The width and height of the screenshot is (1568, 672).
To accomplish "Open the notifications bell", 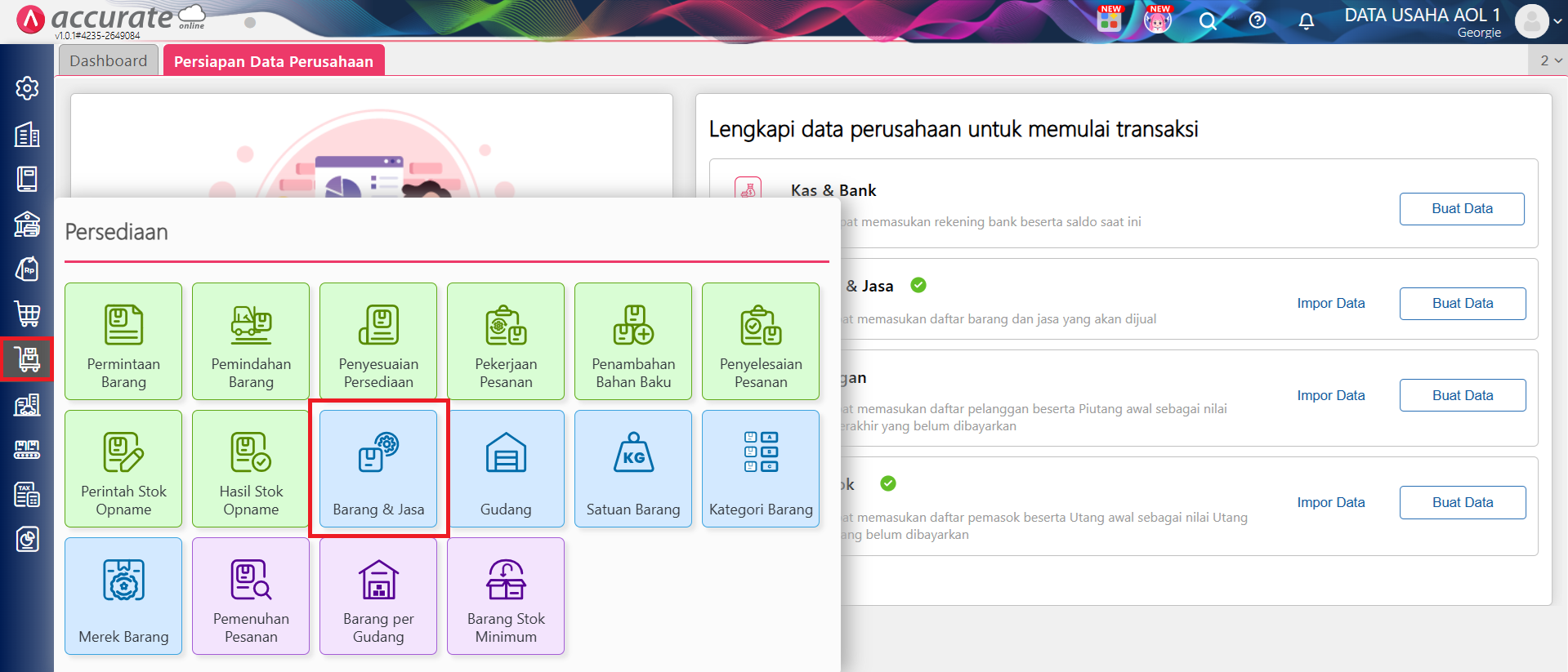I will tap(1307, 21).
